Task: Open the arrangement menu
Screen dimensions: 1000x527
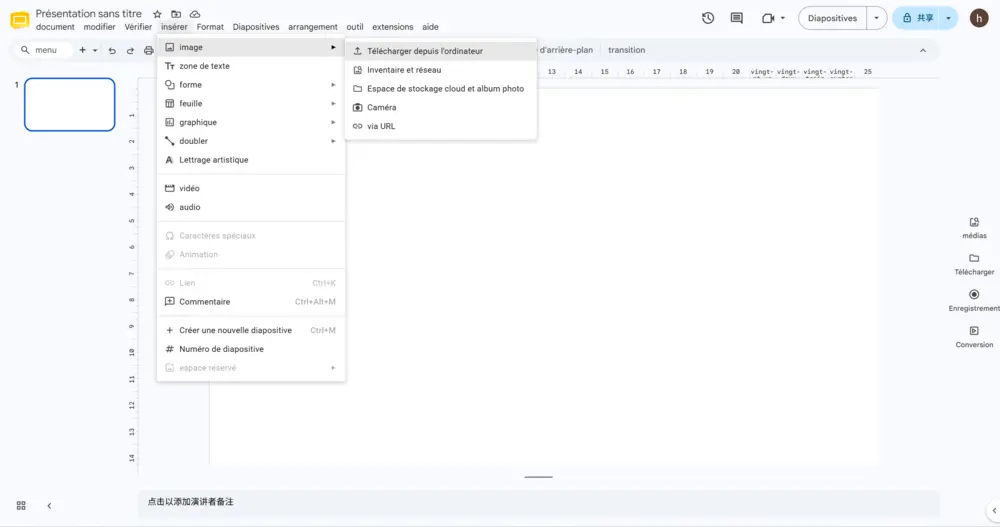Action: (312, 27)
